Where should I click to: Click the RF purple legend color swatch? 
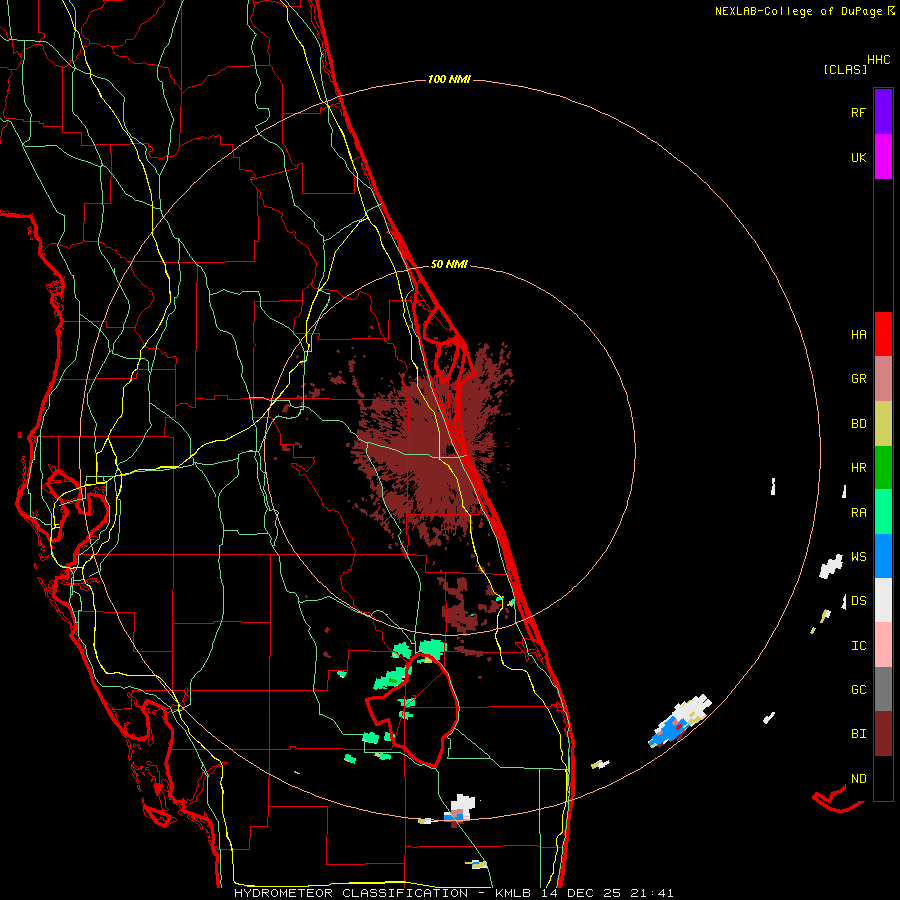point(883,112)
